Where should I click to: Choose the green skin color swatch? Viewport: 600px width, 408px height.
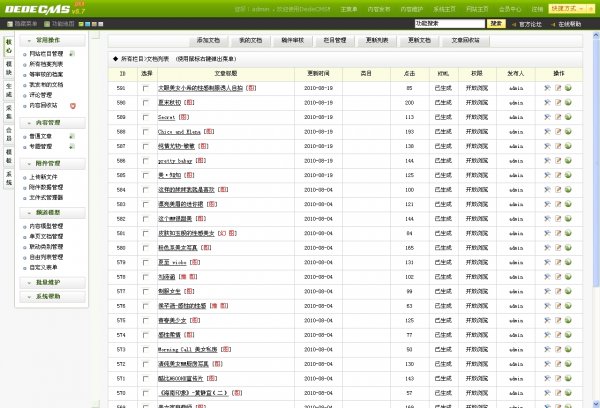pos(81,24)
